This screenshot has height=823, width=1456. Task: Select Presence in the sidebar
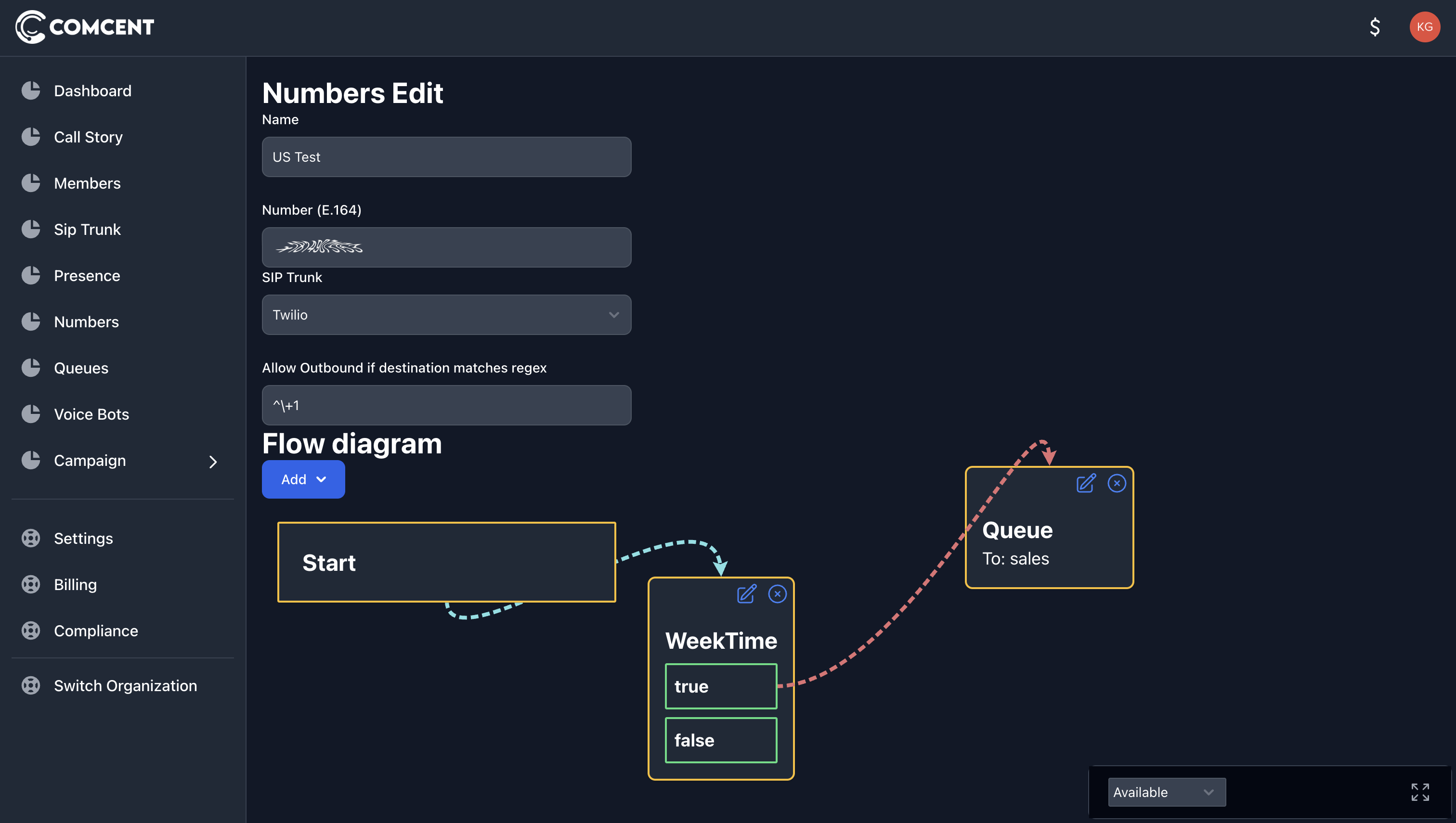pyautogui.click(x=87, y=275)
